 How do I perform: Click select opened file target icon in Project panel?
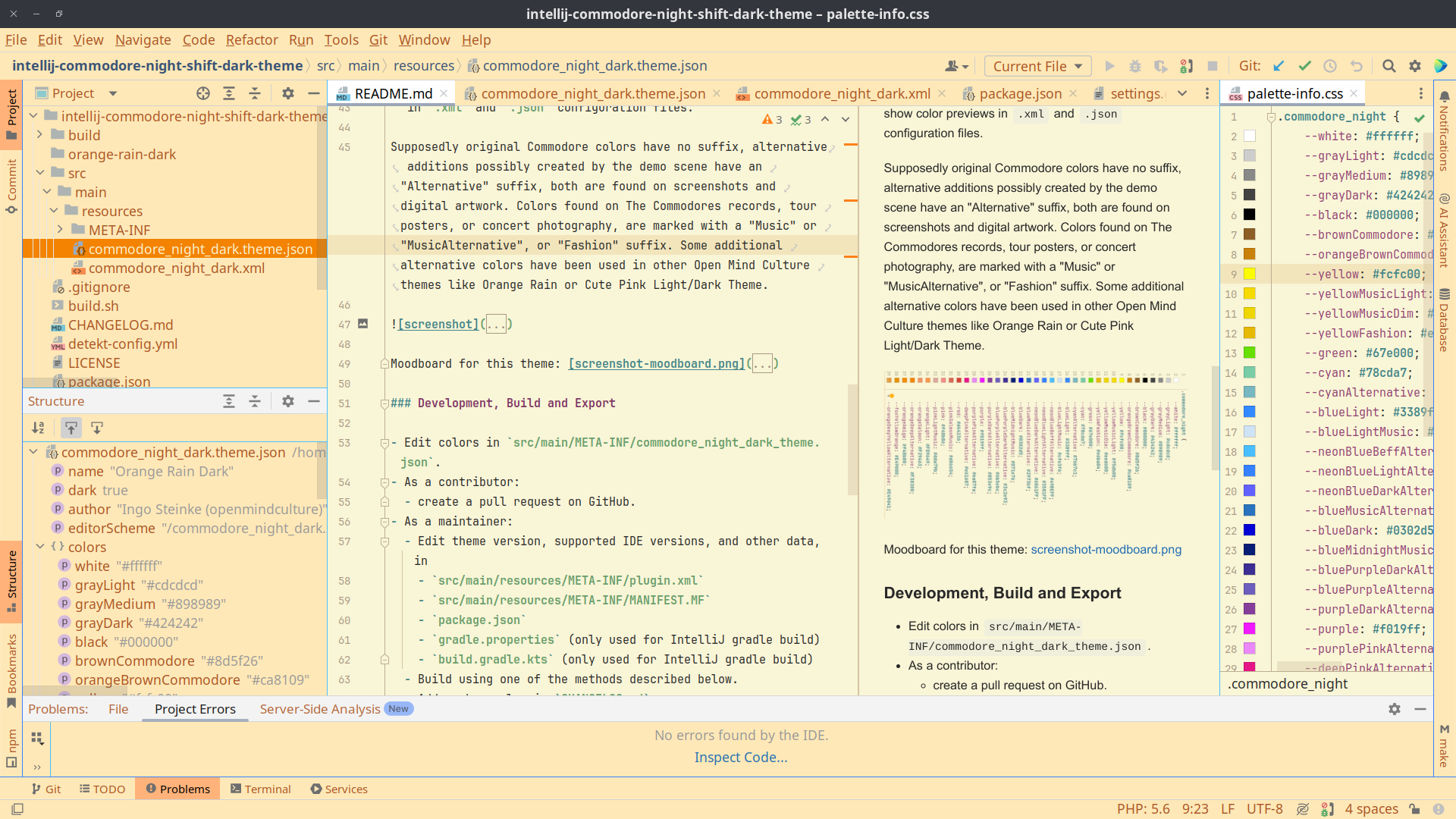point(202,93)
